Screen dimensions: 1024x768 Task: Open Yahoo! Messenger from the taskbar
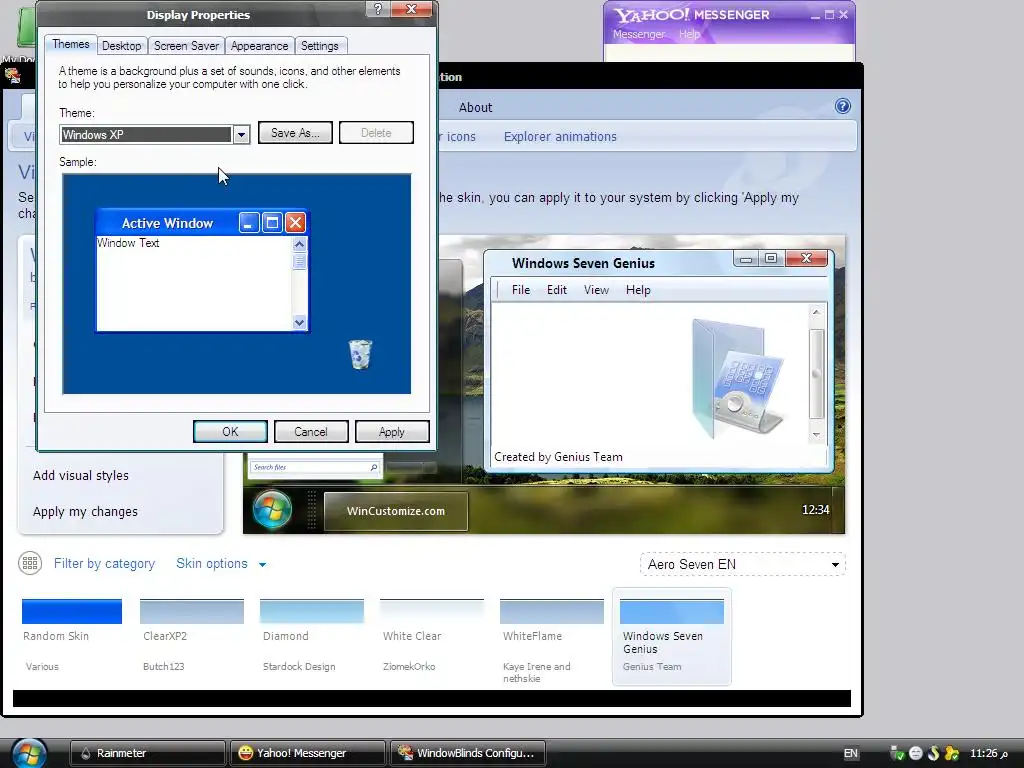307,753
